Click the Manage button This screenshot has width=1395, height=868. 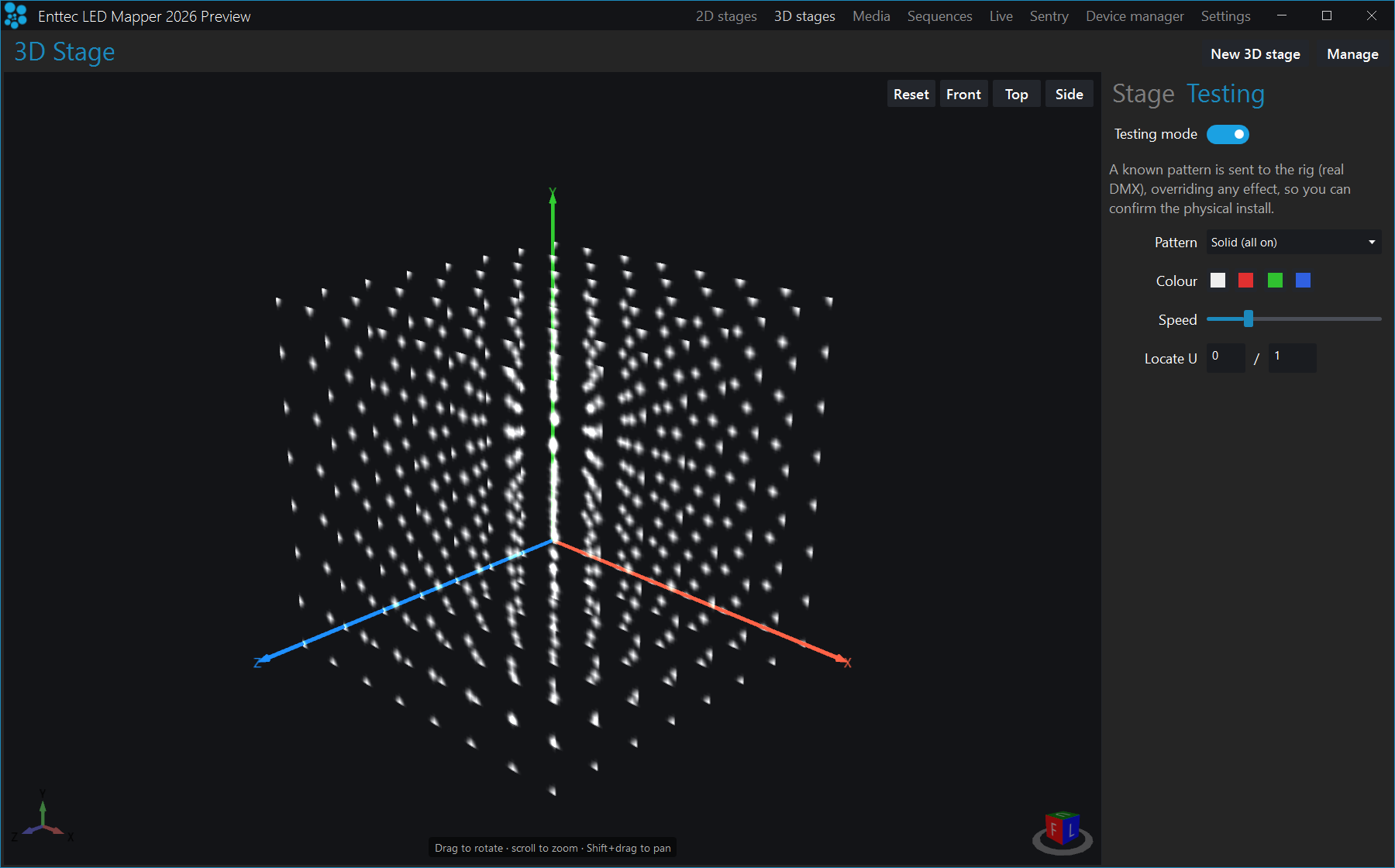[1352, 54]
